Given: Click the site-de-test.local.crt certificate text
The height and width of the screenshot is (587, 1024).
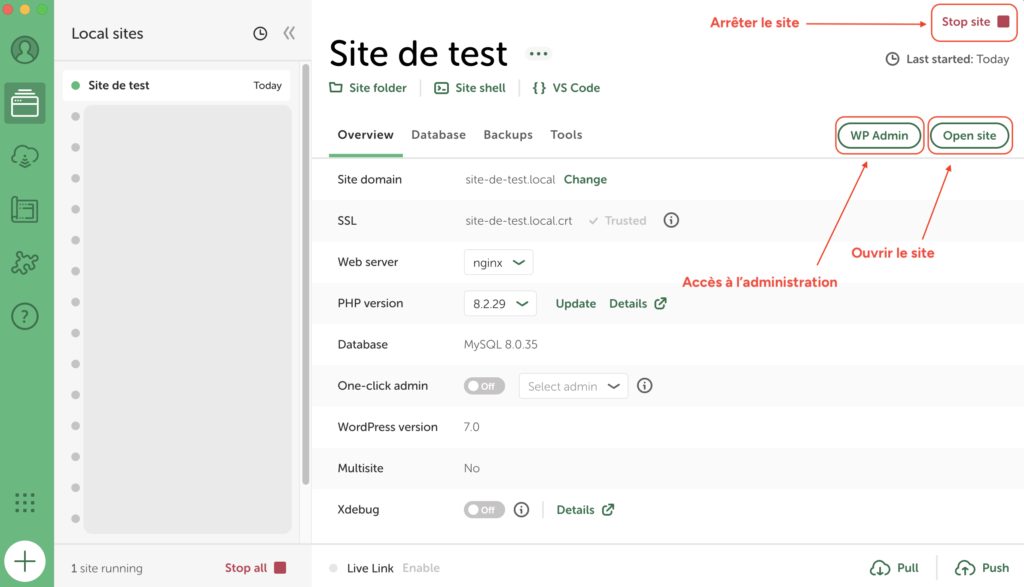Looking at the screenshot, I should coord(519,221).
